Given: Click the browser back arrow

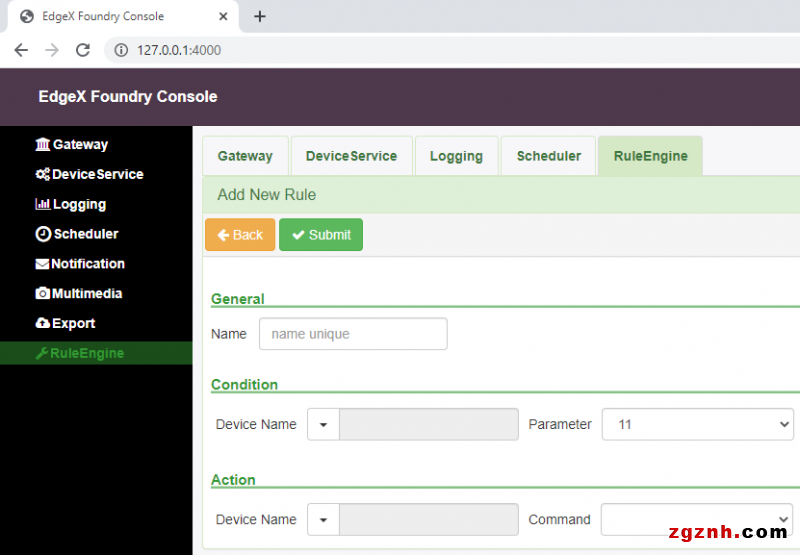Looking at the screenshot, I should tap(21, 50).
